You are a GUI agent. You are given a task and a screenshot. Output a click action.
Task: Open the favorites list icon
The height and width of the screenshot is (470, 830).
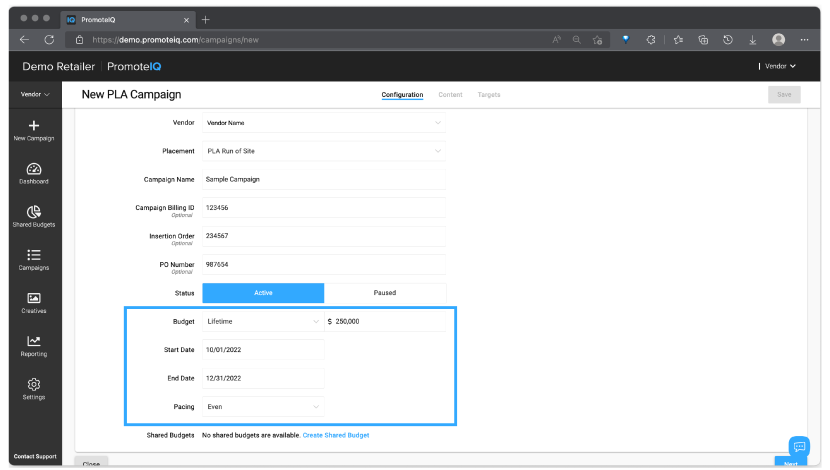pyautogui.click(x=678, y=40)
